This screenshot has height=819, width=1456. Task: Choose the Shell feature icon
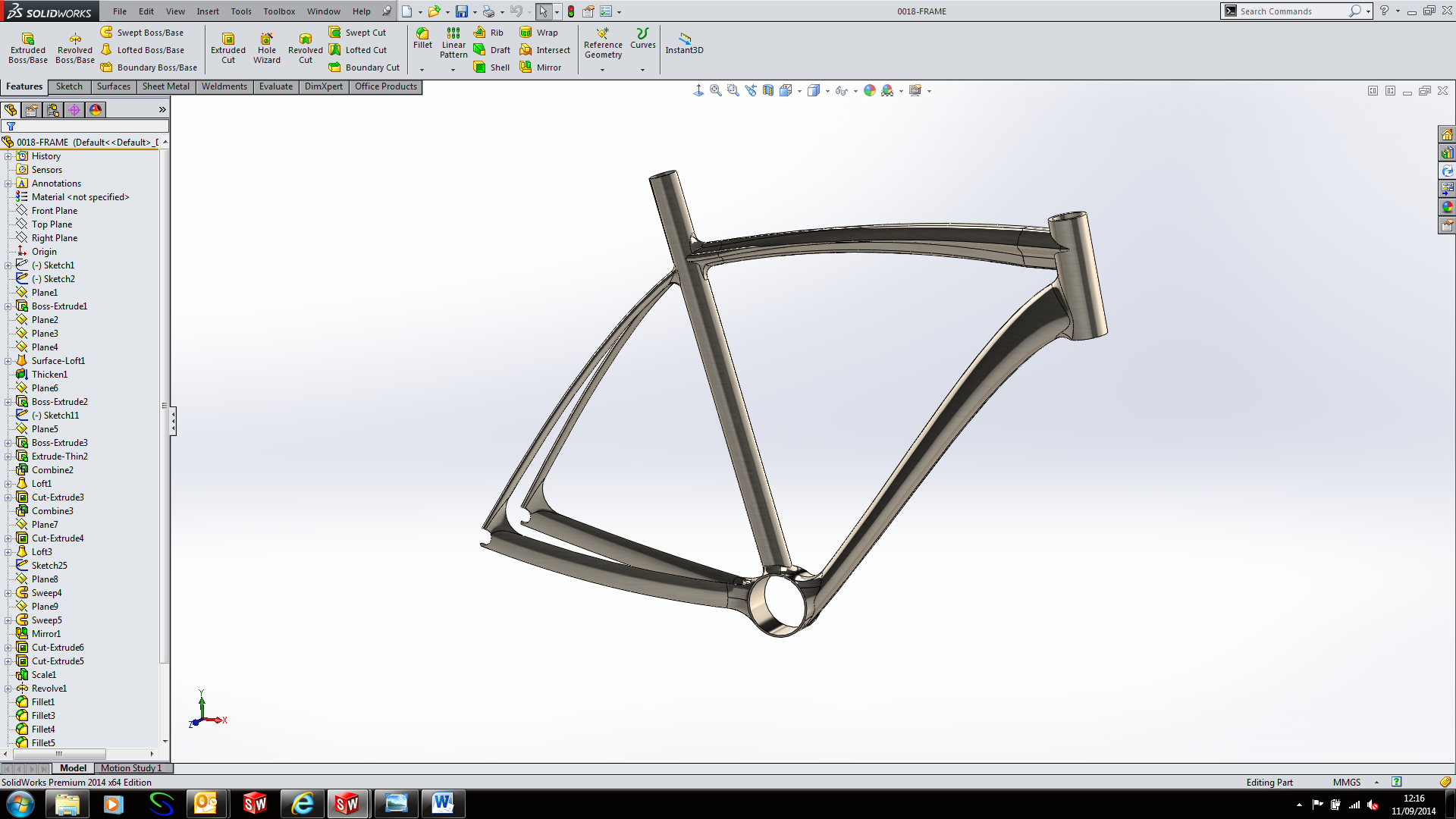click(480, 67)
